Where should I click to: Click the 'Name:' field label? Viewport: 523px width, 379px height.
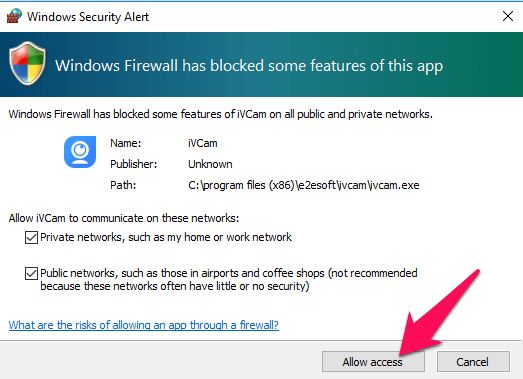[126, 143]
